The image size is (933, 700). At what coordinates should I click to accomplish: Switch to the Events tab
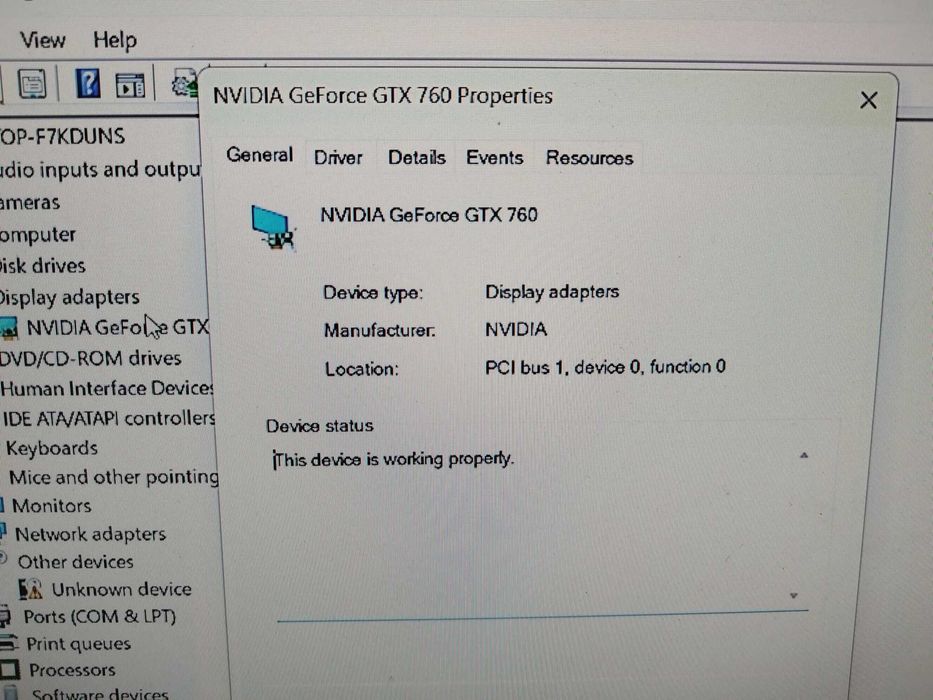click(494, 158)
